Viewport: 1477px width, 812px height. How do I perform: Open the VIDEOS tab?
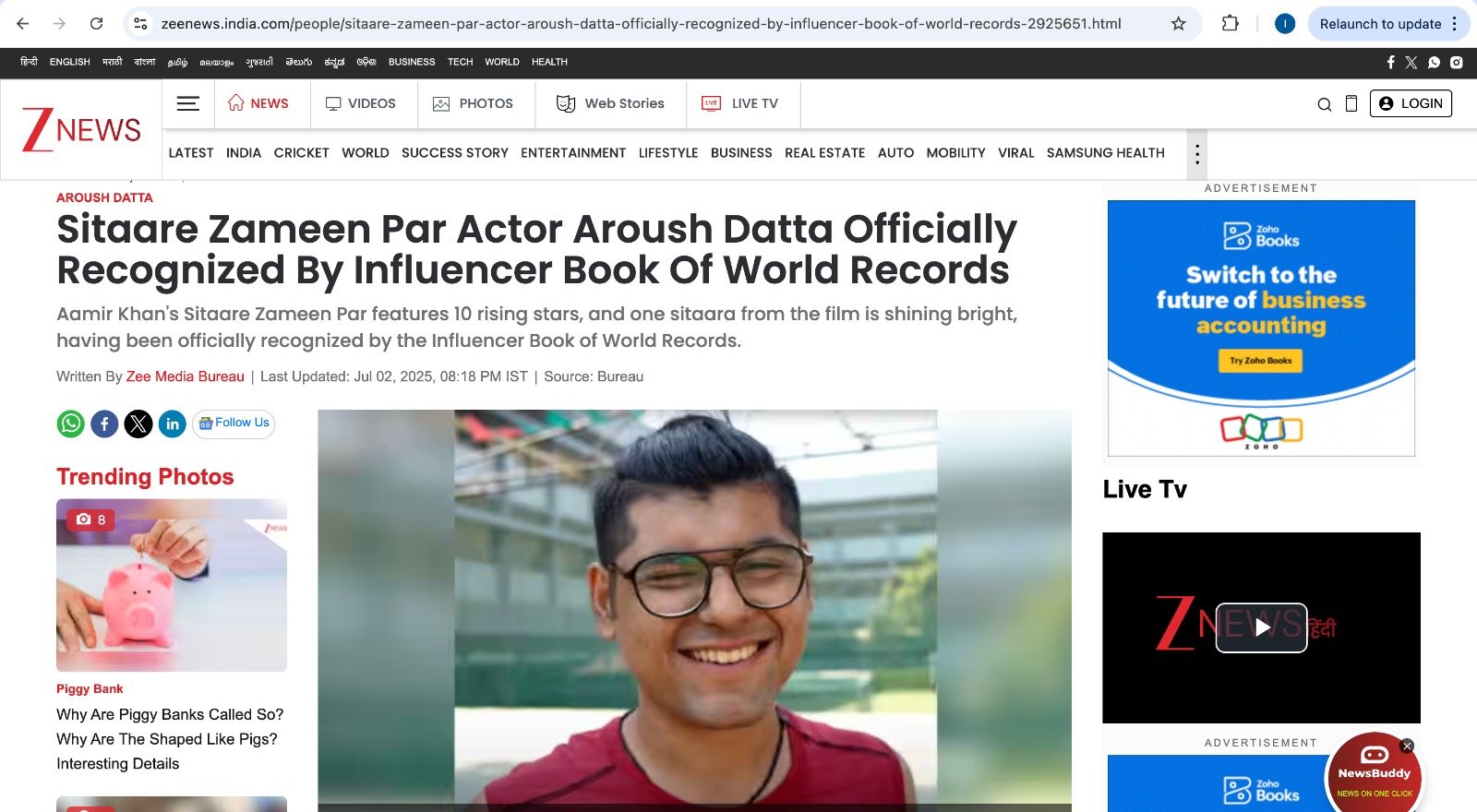(x=361, y=103)
